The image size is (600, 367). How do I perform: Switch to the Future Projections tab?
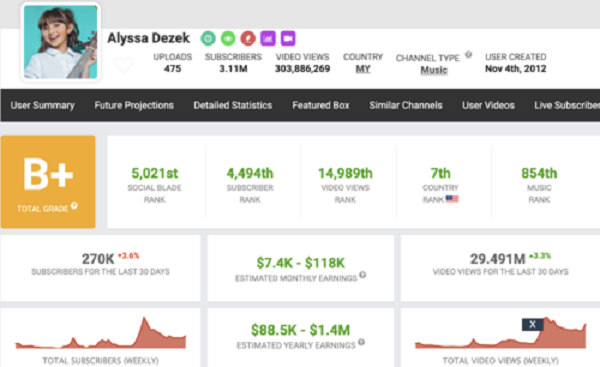point(134,105)
